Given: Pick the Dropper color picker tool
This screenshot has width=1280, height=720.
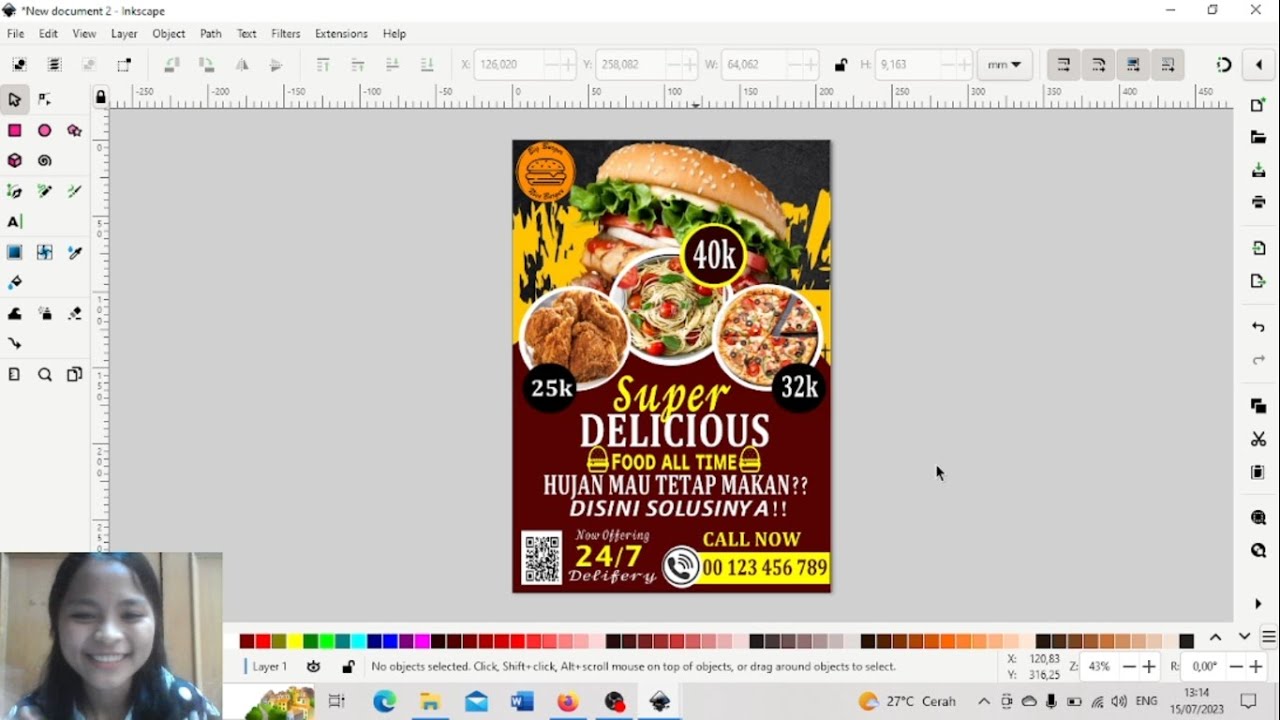Looking at the screenshot, I should point(74,252).
